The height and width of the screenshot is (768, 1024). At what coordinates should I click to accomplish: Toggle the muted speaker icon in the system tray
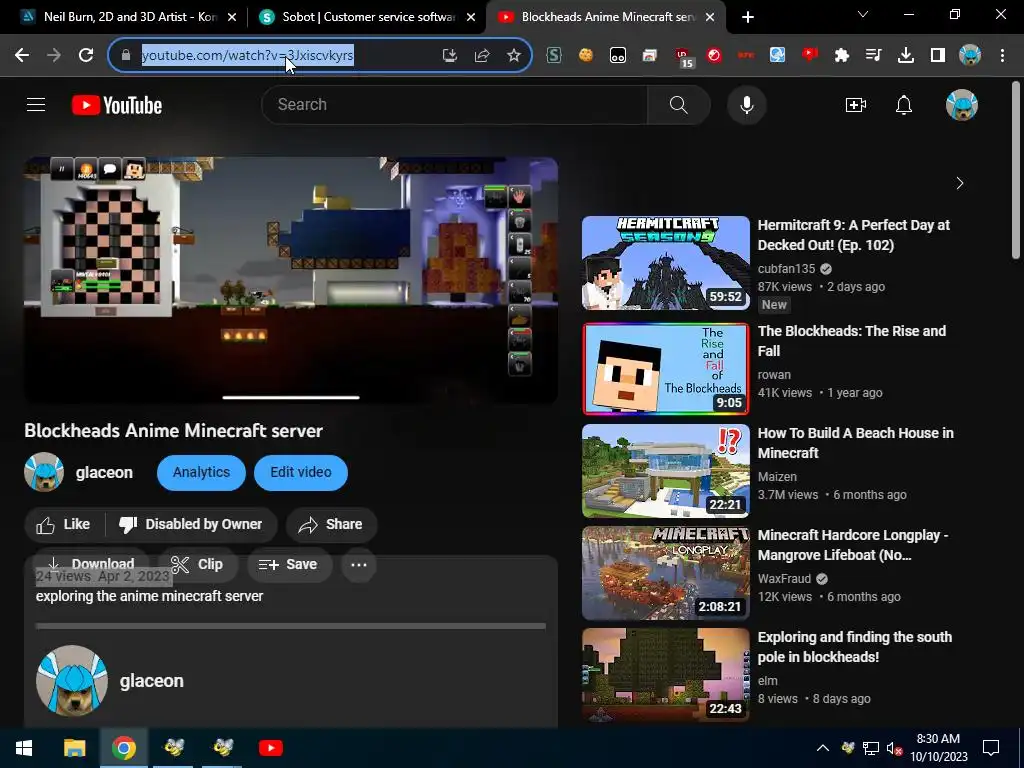click(894, 748)
